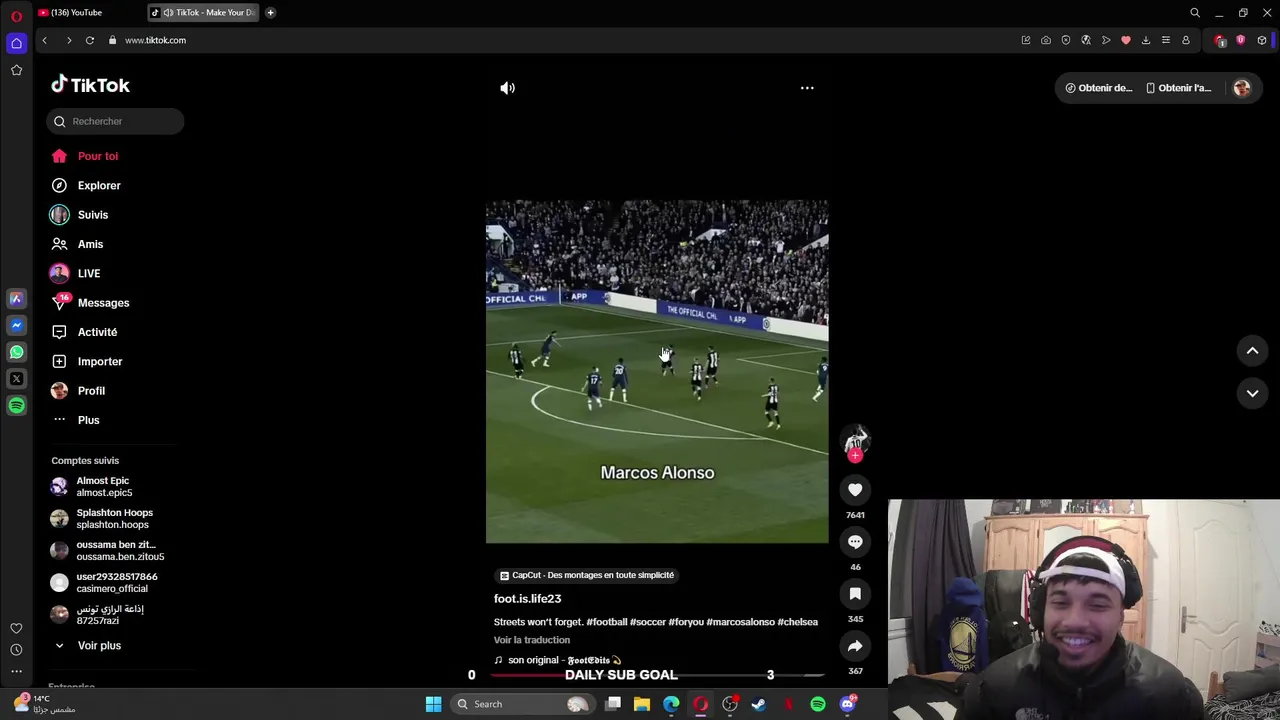Open Messages in sidebar
The height and width of the screenshot is (720, 1280).
point(103,303)
